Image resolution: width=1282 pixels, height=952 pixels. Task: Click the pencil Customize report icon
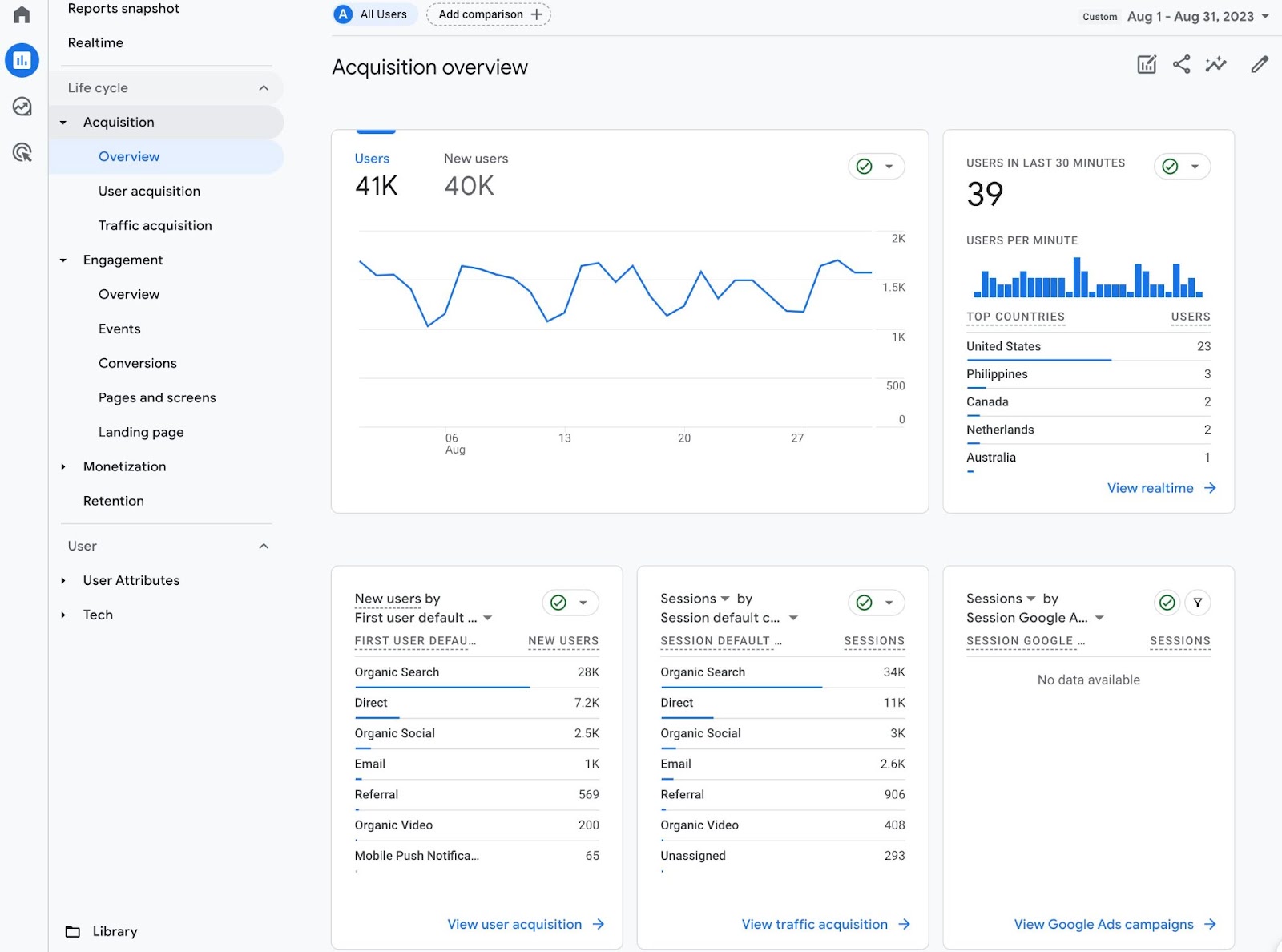[x=1259, y=65]
